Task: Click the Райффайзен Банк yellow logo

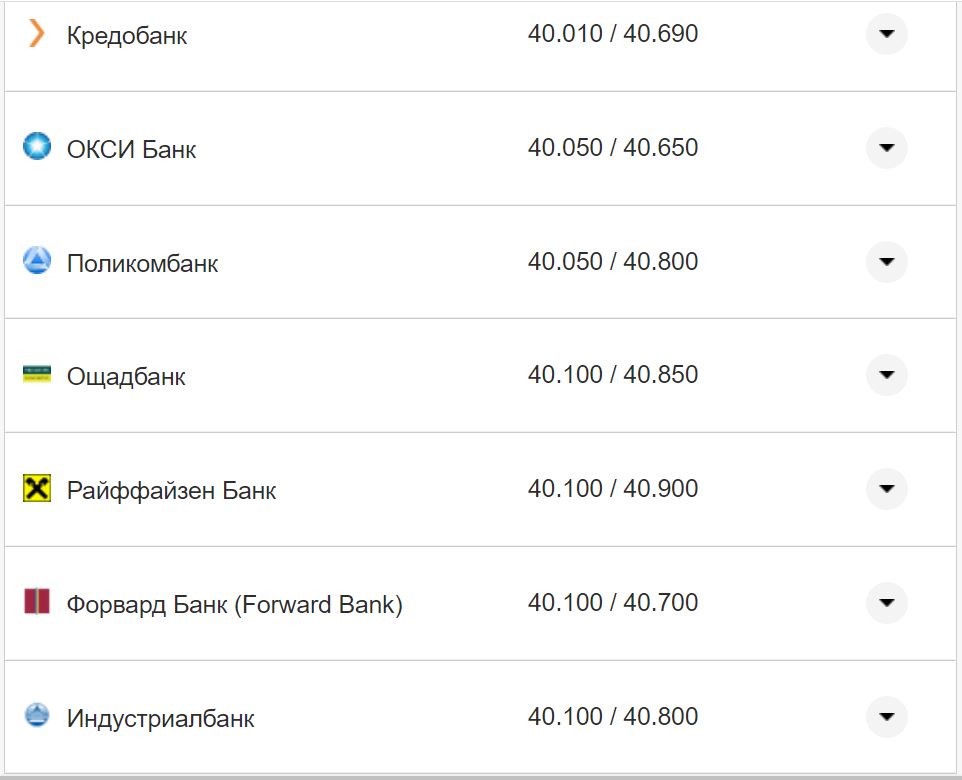Action: tap(37, 489)
